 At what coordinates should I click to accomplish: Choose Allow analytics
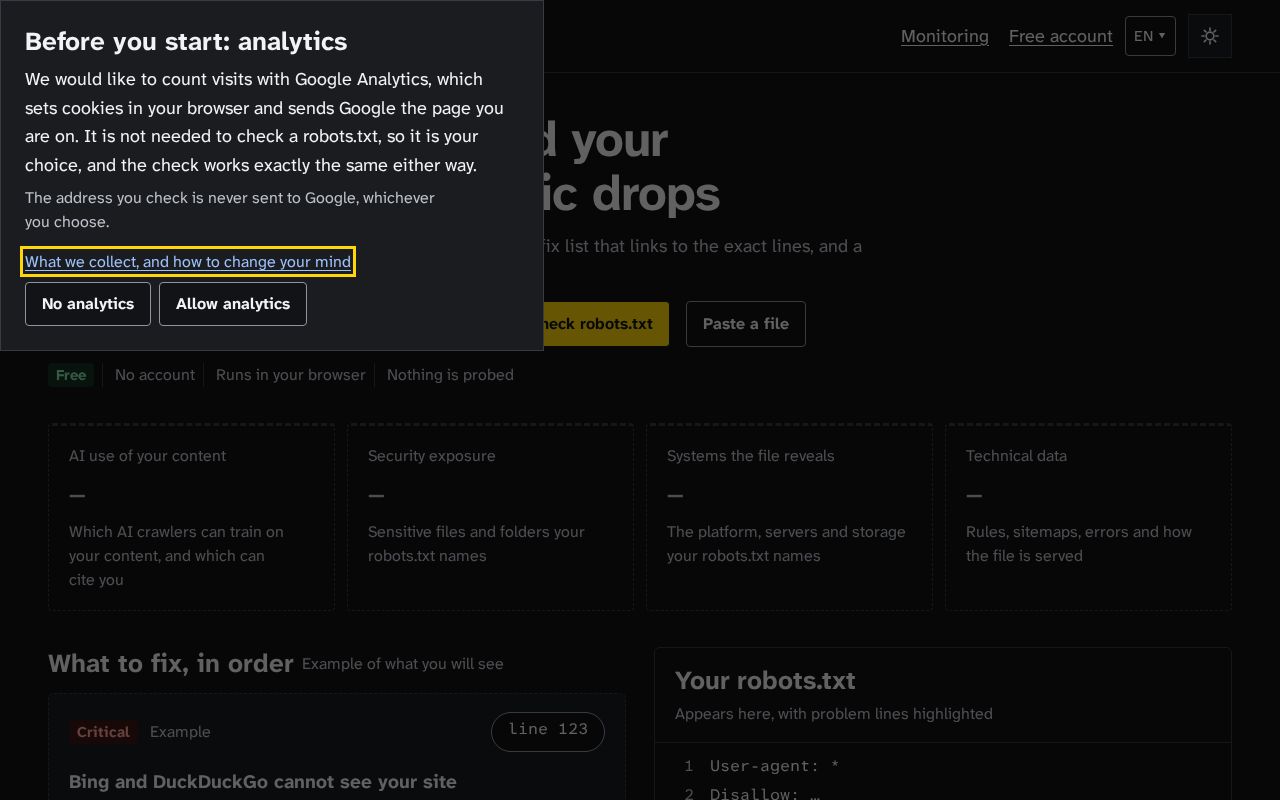click(233, 304)
